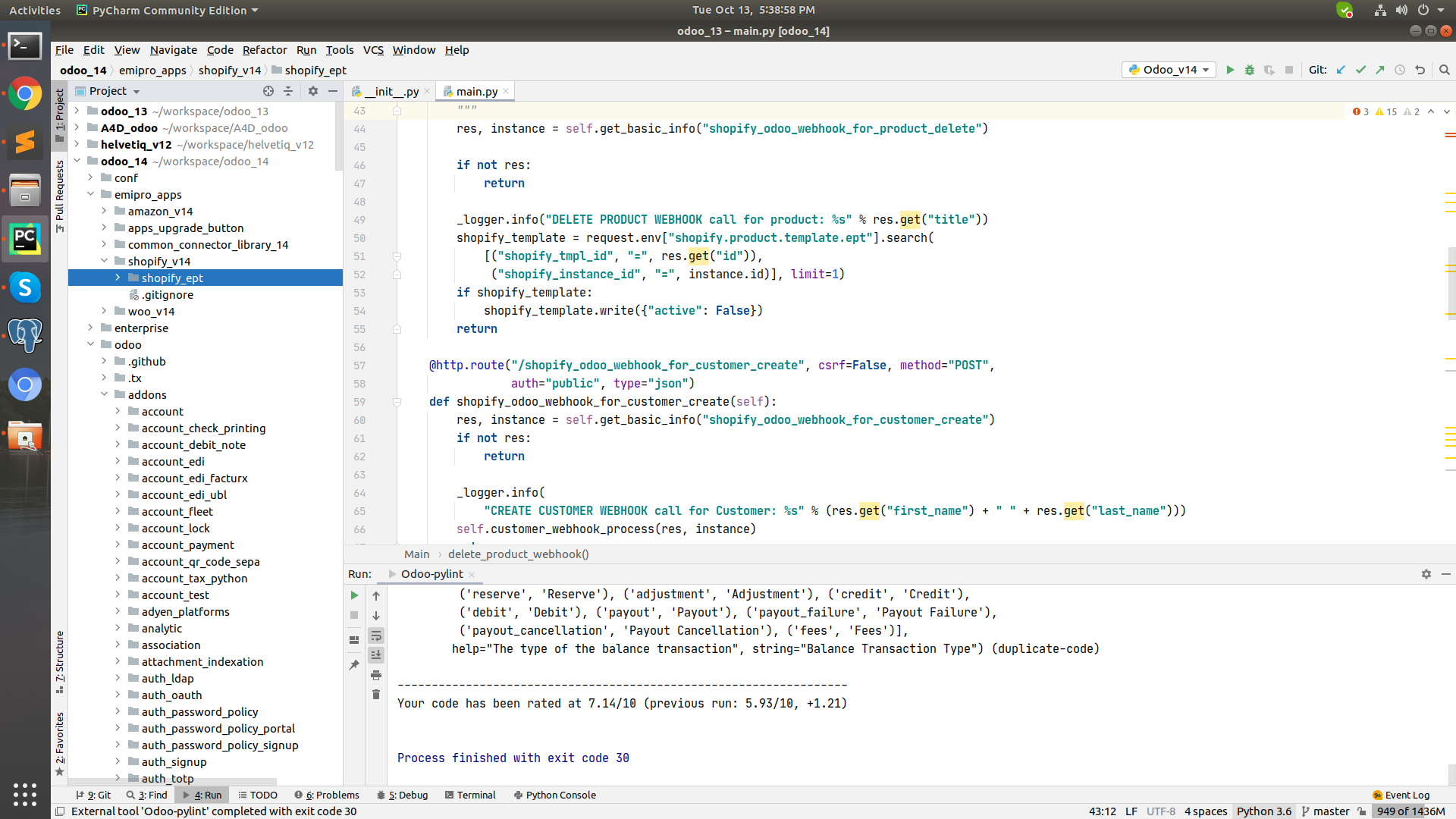Click the green Run button in toolbar

click(x=1230, y=70)
